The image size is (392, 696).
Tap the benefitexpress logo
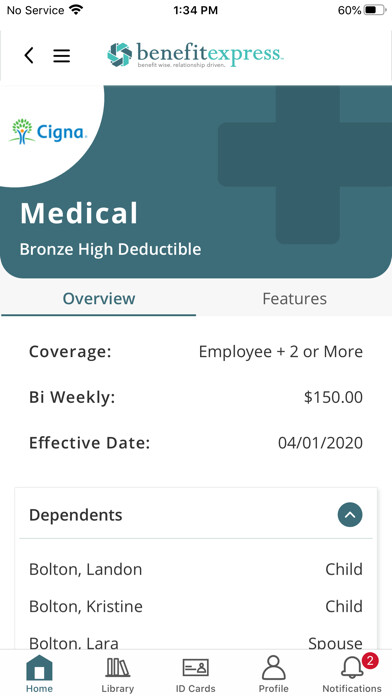[x=195, y=55]
